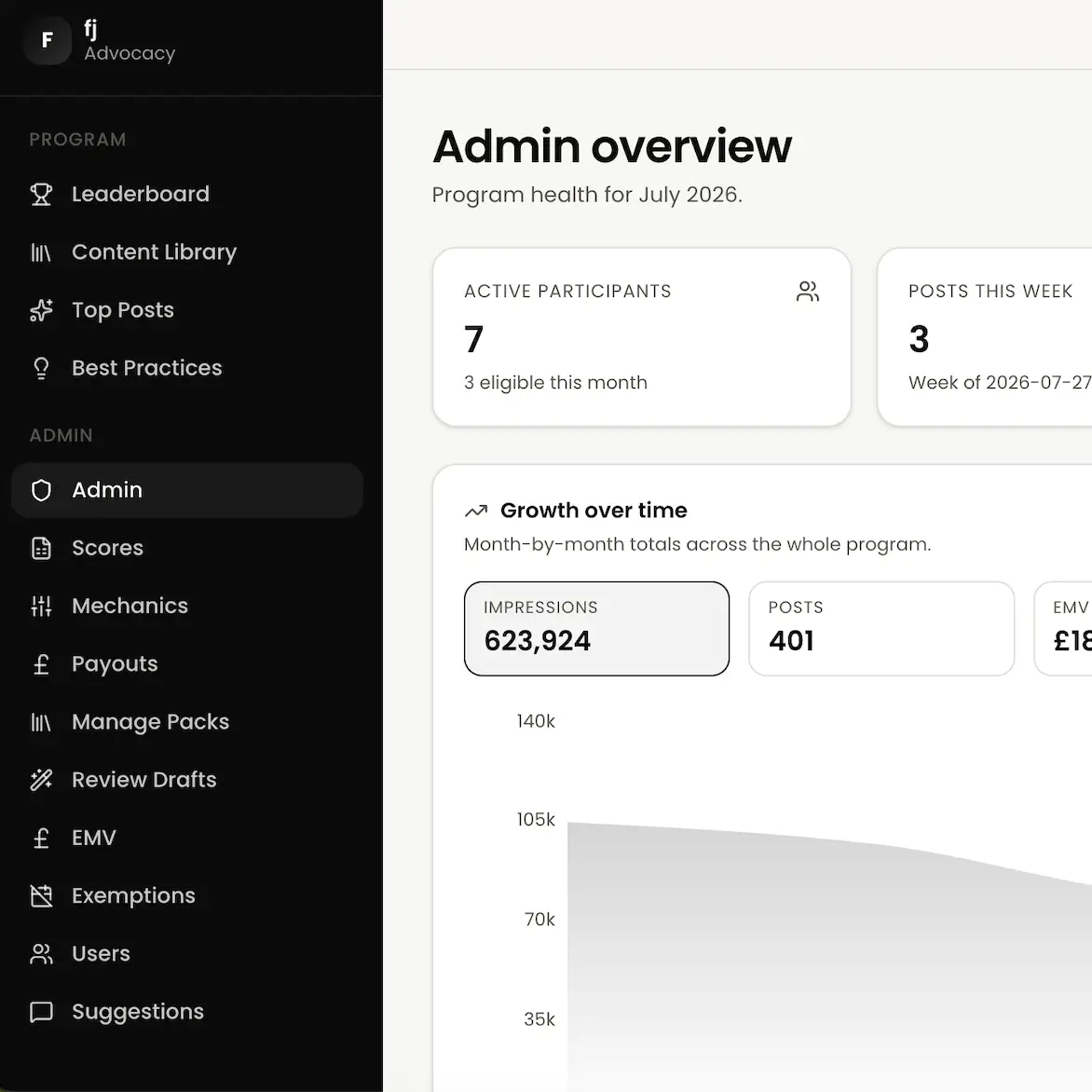Switch chart to the Posts metric
The image size is (1092, 1092).
[x=881, y=628]
